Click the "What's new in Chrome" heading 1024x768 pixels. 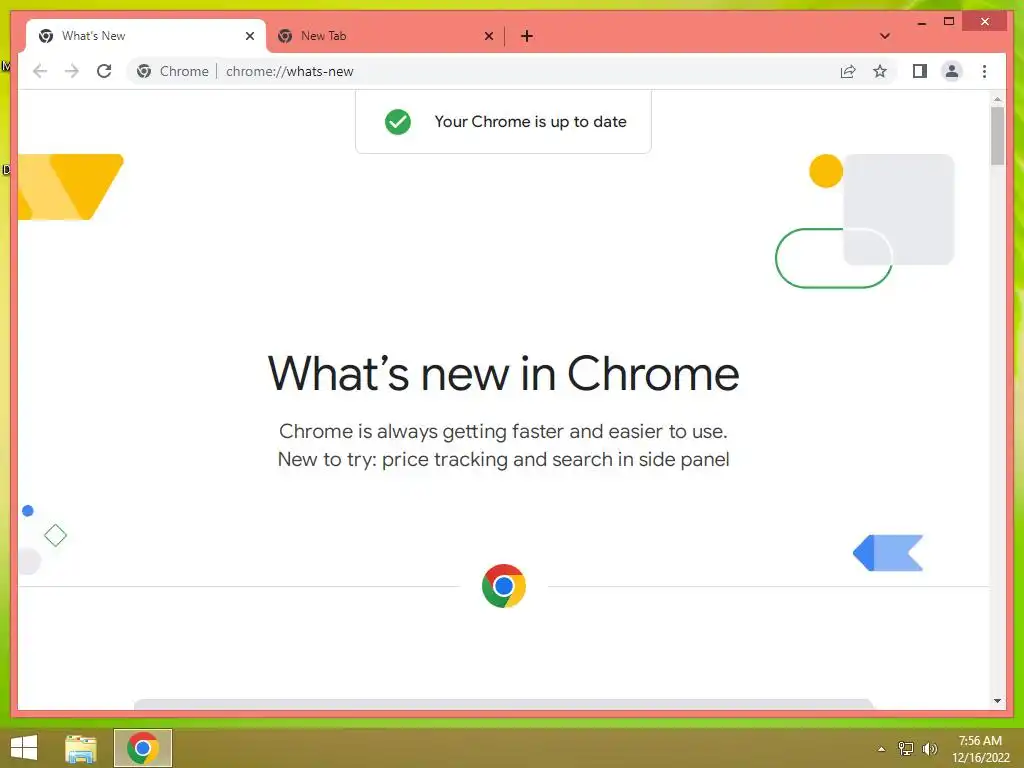504,374
